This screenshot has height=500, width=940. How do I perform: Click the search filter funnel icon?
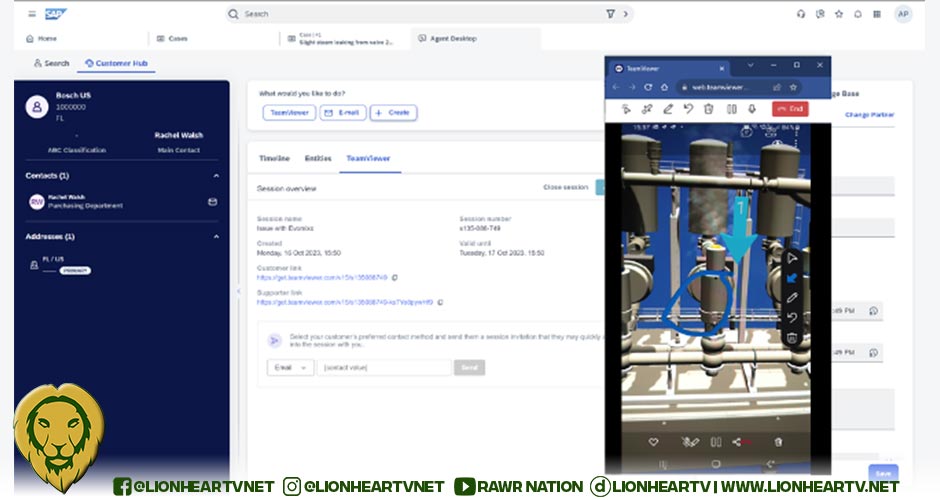[610, 14]
